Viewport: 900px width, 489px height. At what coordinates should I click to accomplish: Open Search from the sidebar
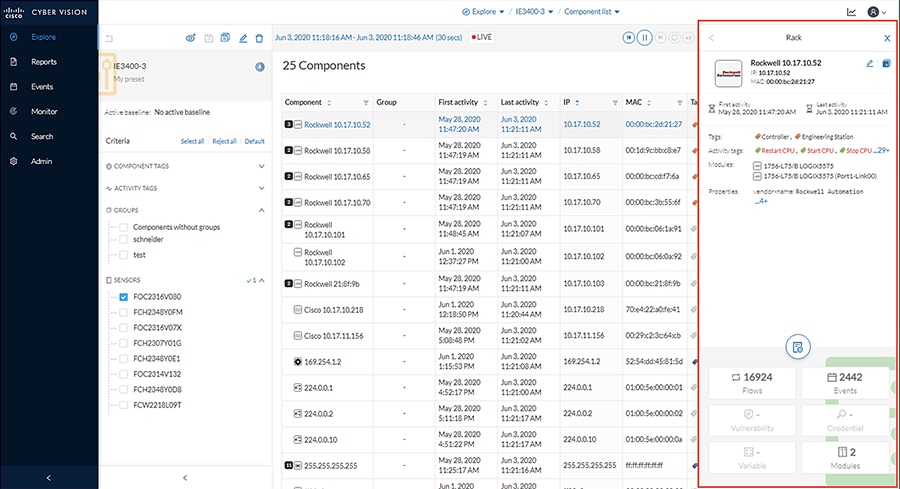point(42,137)
